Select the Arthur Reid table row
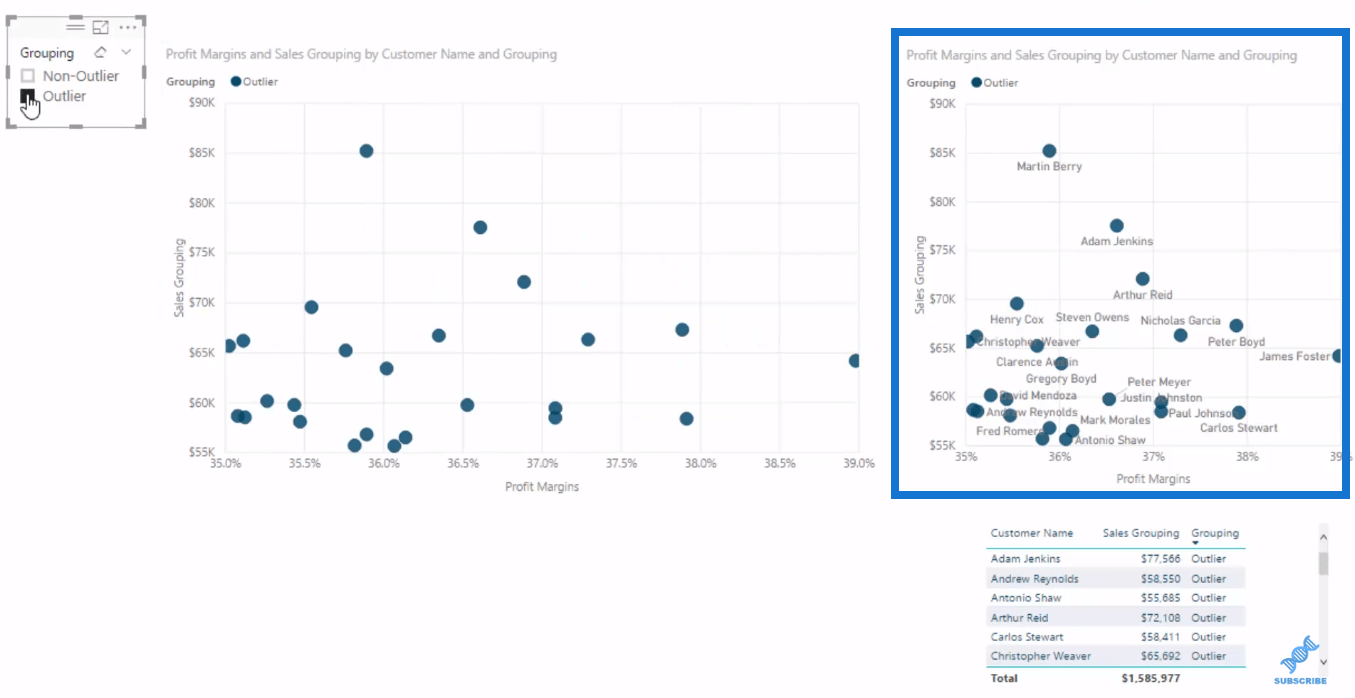 point(1116,617)
